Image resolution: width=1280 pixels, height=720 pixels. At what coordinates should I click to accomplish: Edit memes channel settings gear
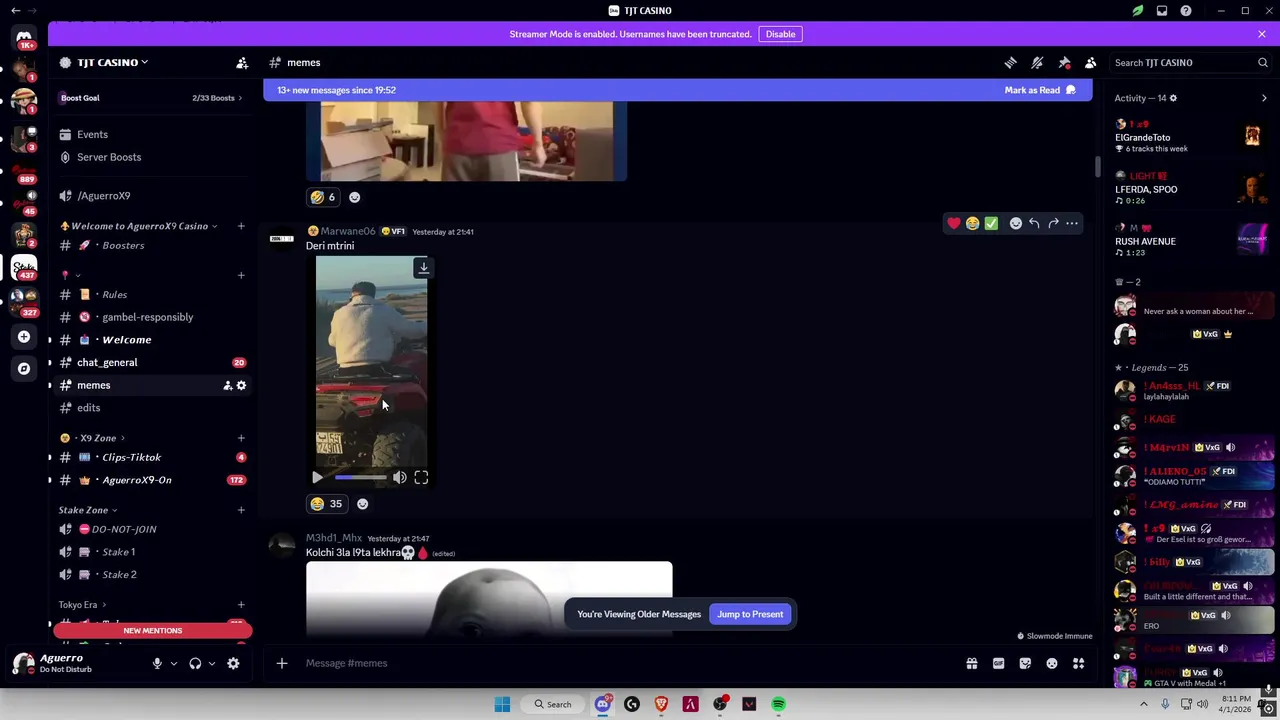[x=241, y=385]
